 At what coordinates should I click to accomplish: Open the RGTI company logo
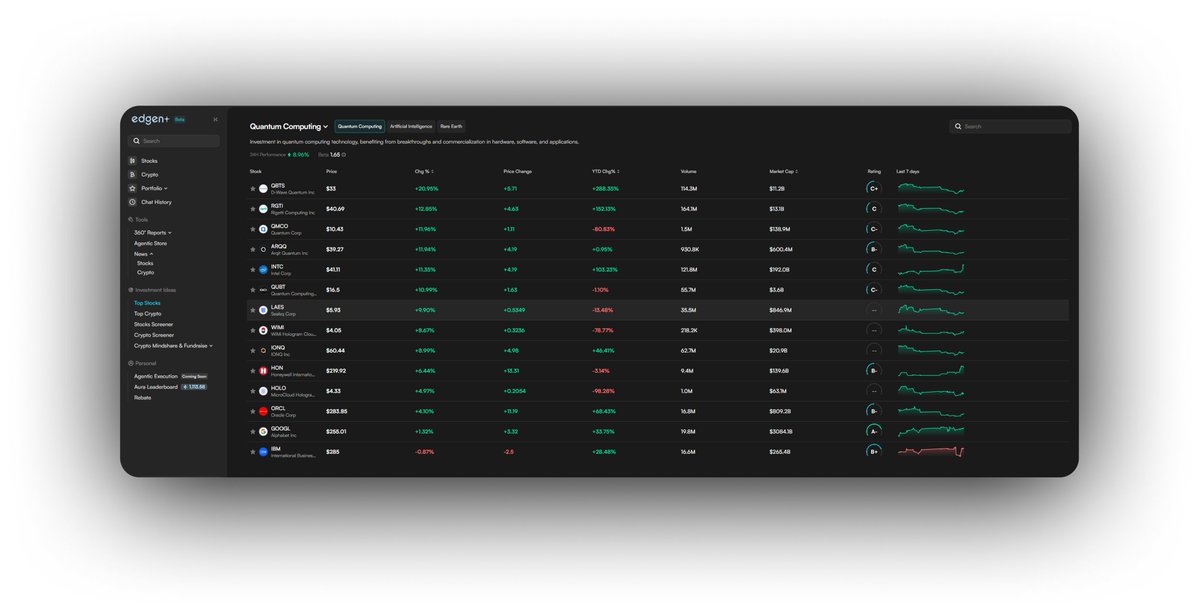(263, 209)
